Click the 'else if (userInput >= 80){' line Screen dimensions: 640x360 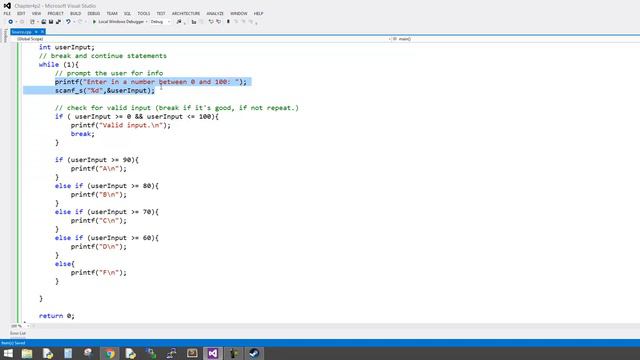tap(107, 186)
